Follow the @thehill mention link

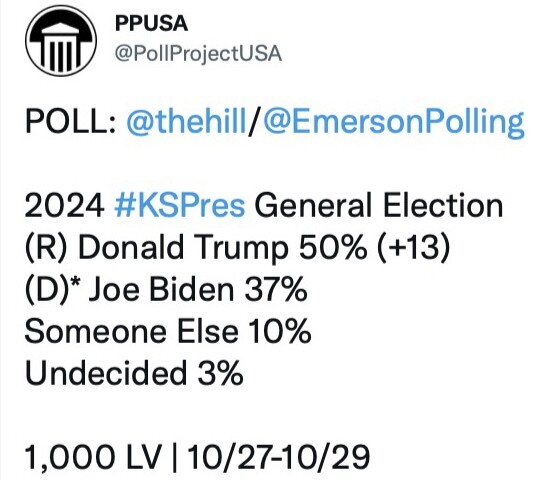[x=186, y=121]
